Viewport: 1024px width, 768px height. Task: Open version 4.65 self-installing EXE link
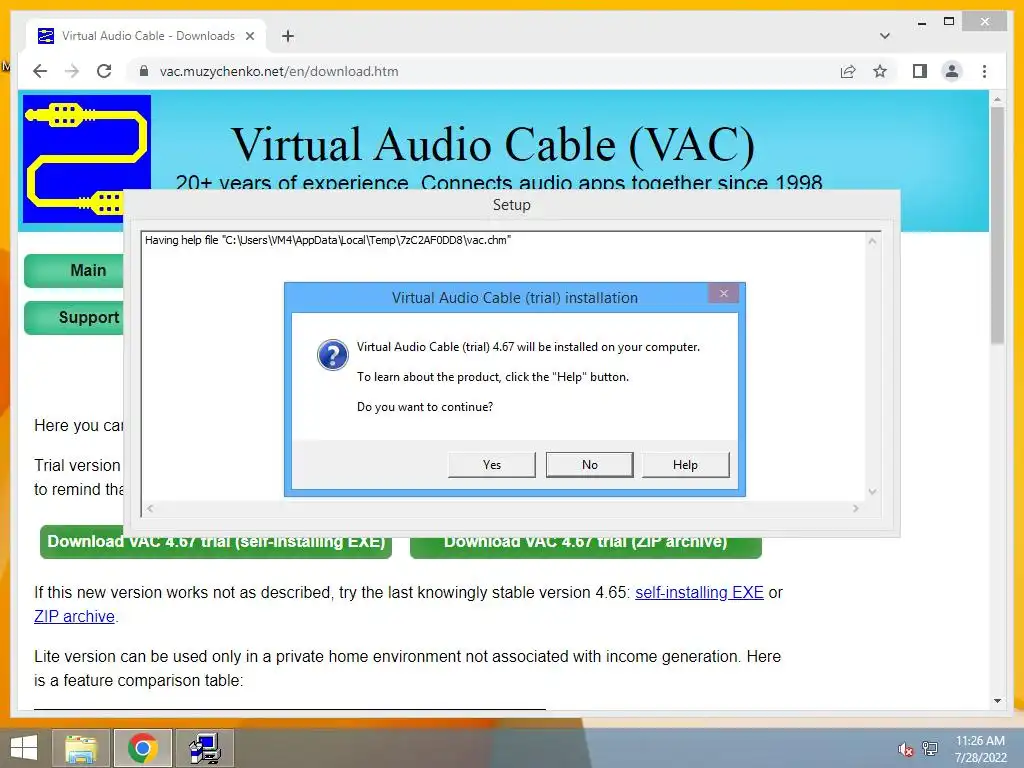pos(699,592)
